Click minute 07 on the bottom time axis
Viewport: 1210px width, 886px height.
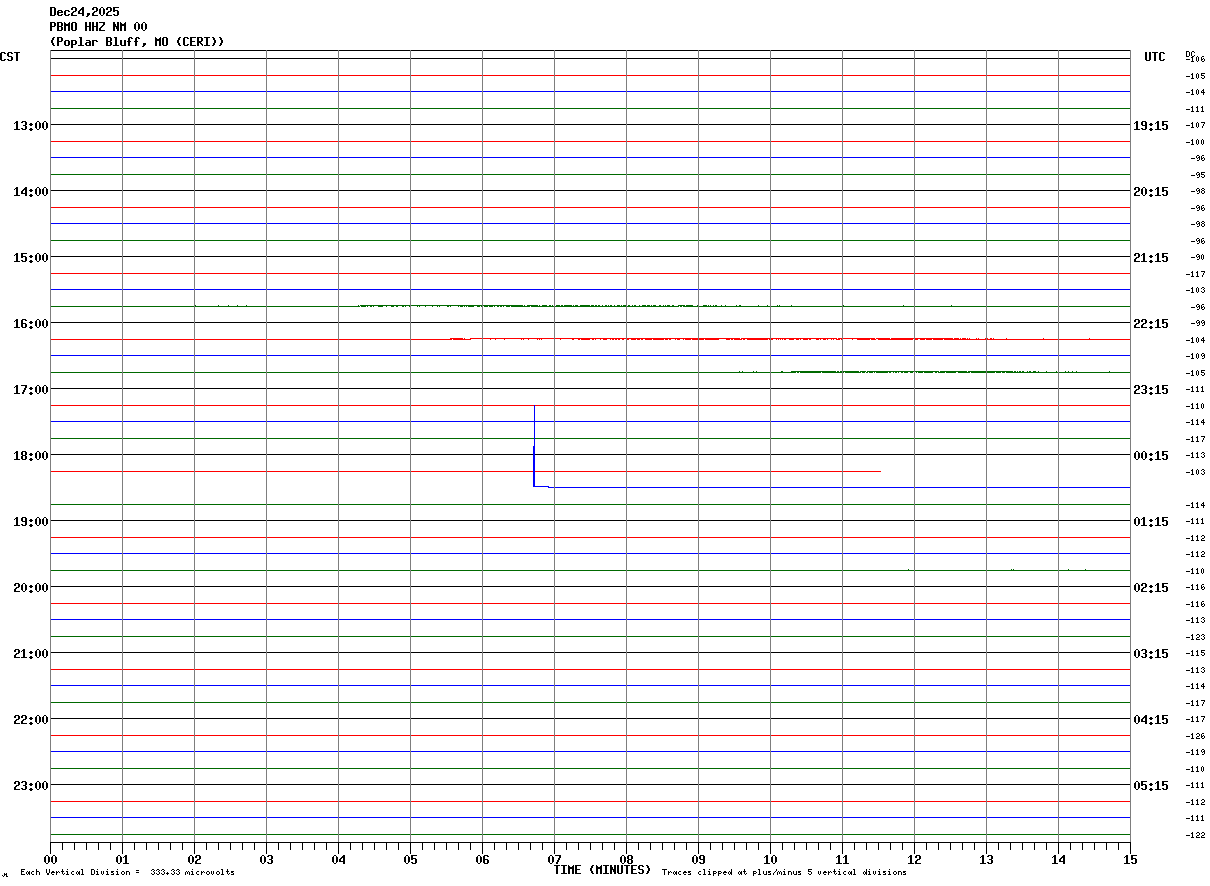555,859
